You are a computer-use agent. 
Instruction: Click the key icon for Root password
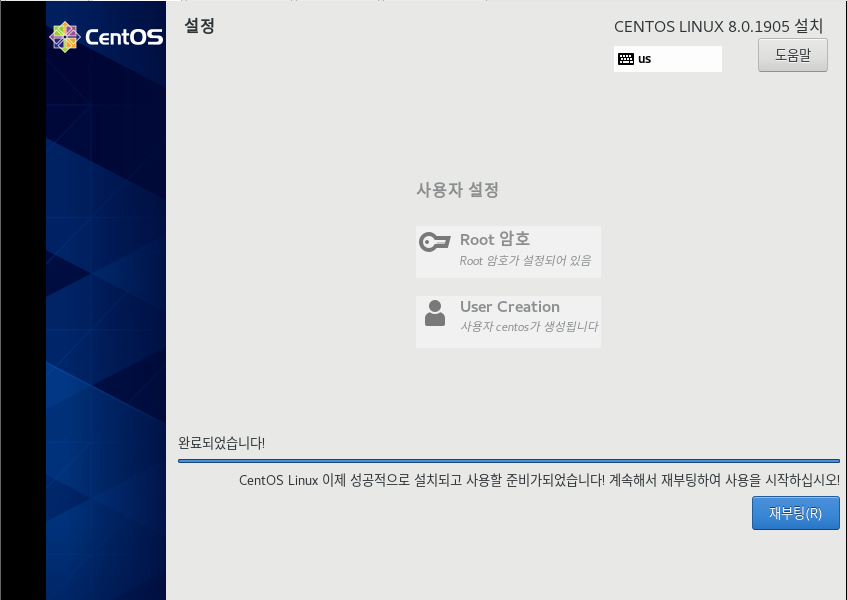[434, 242]
